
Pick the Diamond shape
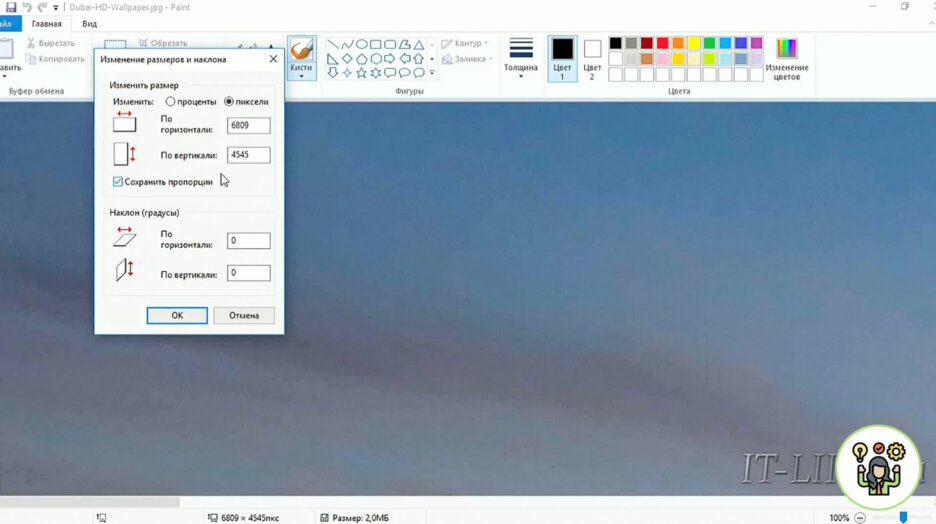[x=347, y=59]
